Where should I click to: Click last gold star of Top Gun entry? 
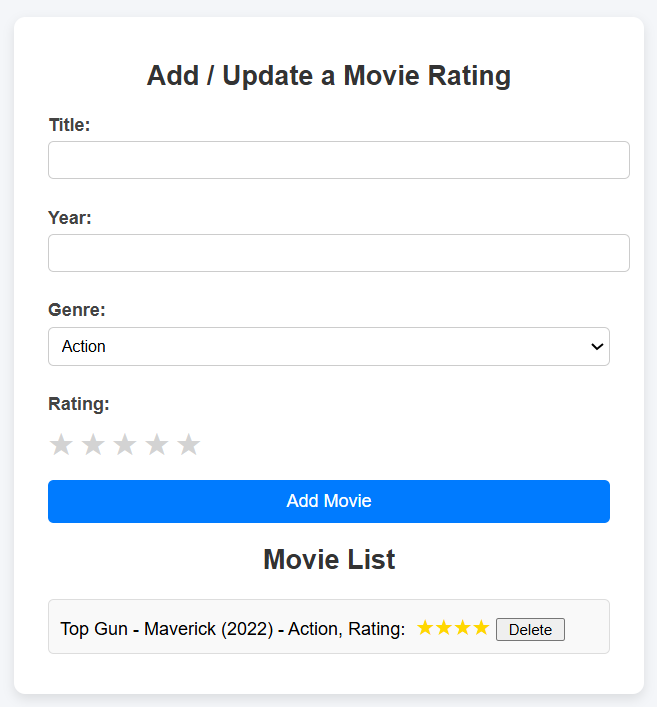481,628
